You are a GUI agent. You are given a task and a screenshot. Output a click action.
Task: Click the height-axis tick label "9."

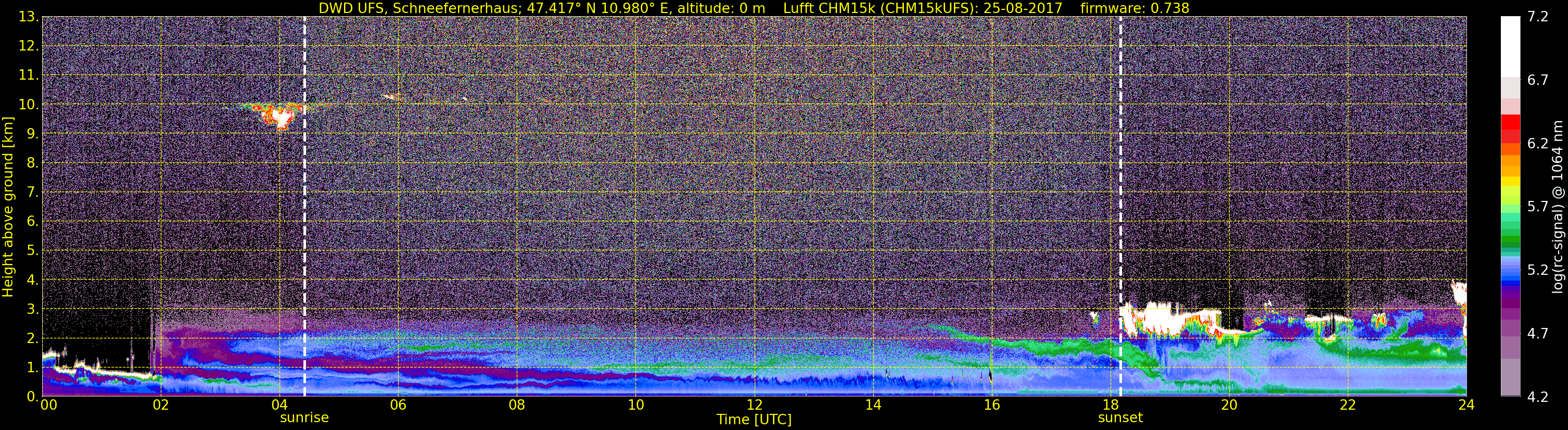[32, 133]
